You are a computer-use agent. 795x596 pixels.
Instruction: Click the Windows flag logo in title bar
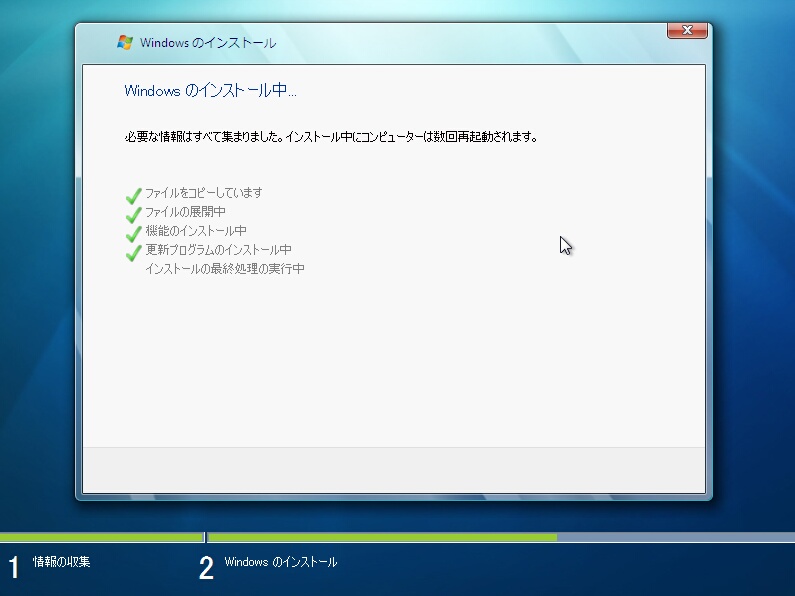coord(125,42)
